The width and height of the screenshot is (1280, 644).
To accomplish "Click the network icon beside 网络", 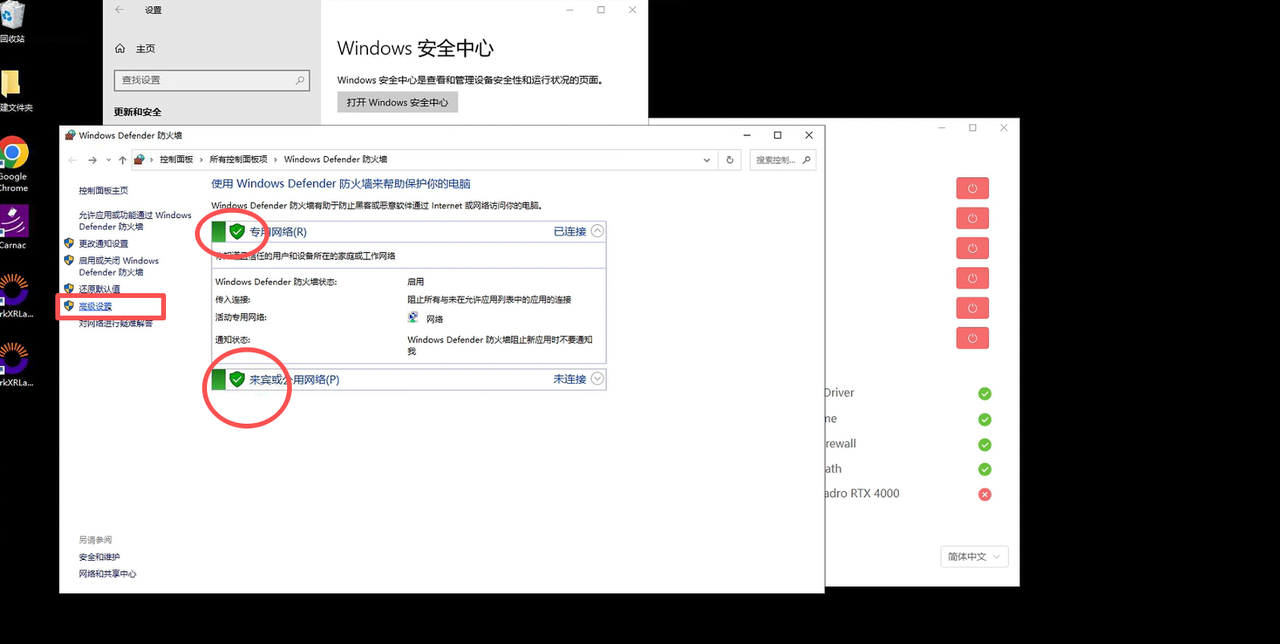I will click(414, 317).
